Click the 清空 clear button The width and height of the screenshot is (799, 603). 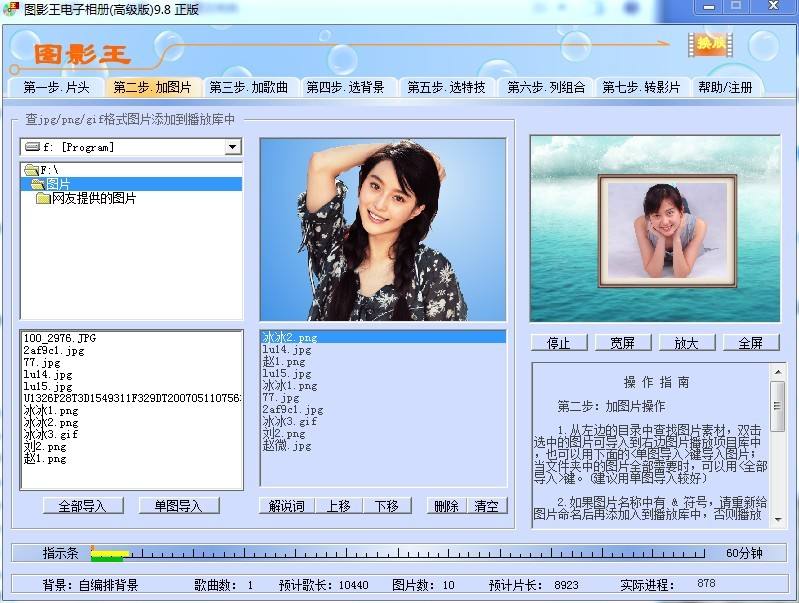[x=487, y=506]
